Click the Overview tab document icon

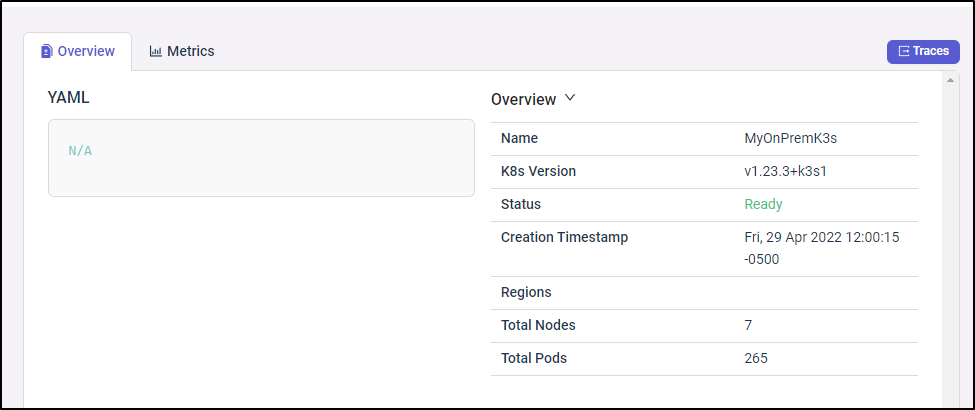tap(47, 52)
